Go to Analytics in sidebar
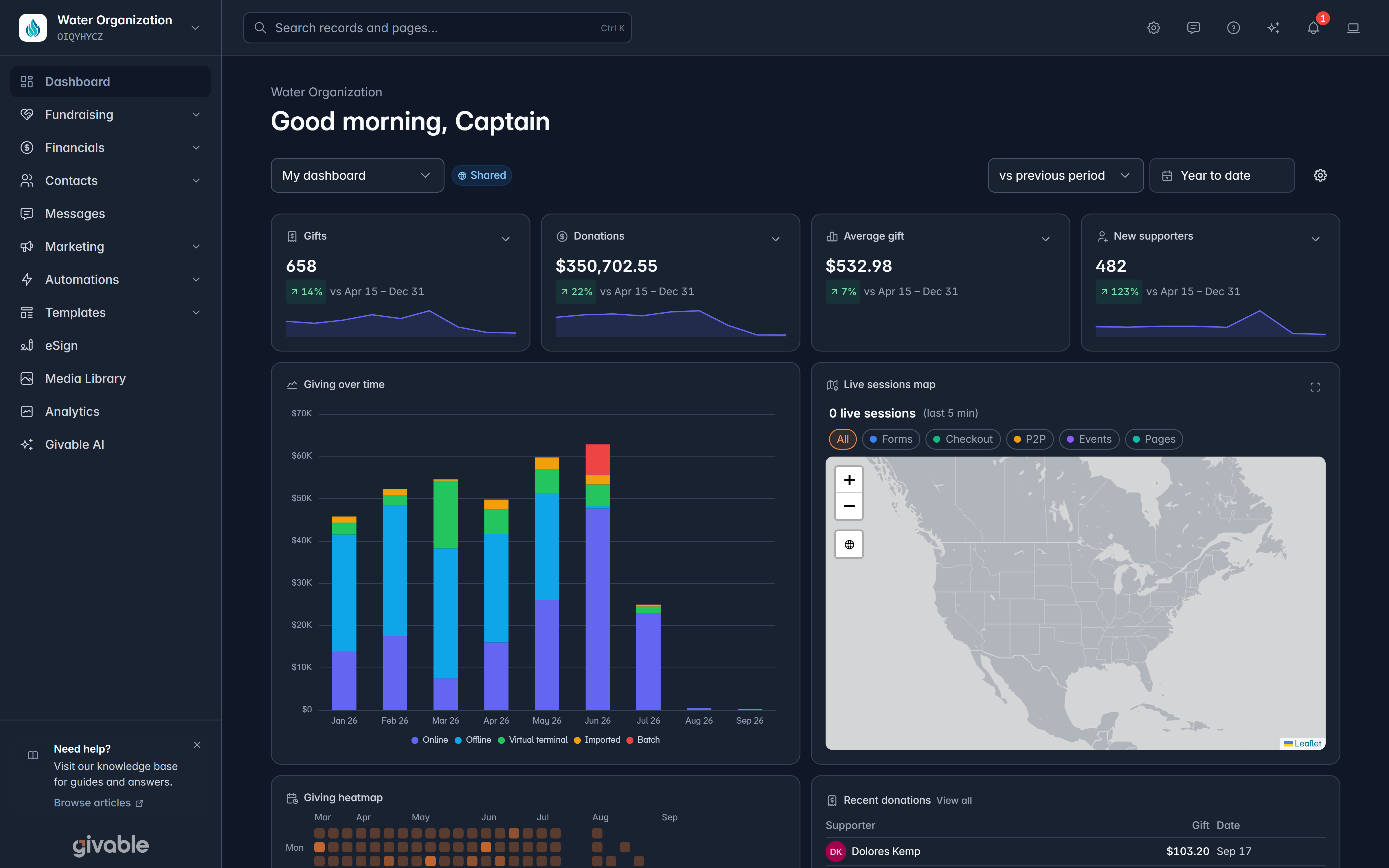Image resolution: width=1389 pixels, height=868 pixels. (x=110, y=412)
